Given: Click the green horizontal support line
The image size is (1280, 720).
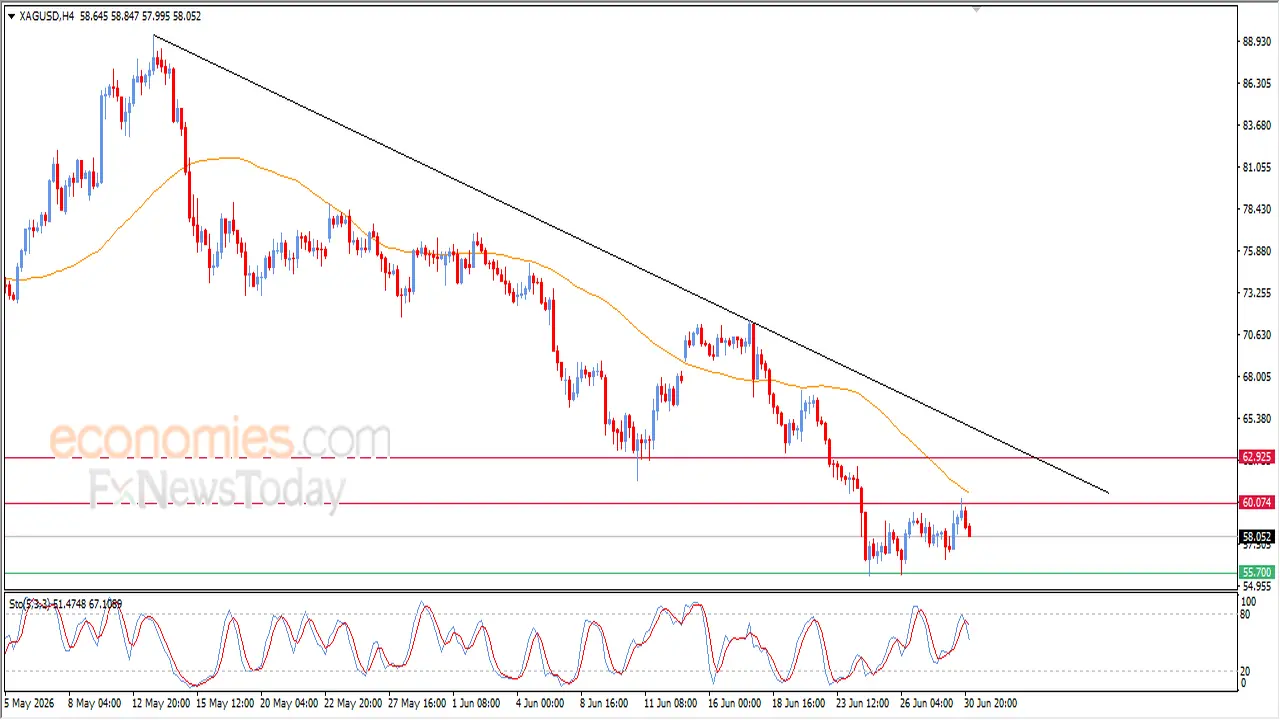Looking at the screenshot, I should pos(620,573).
